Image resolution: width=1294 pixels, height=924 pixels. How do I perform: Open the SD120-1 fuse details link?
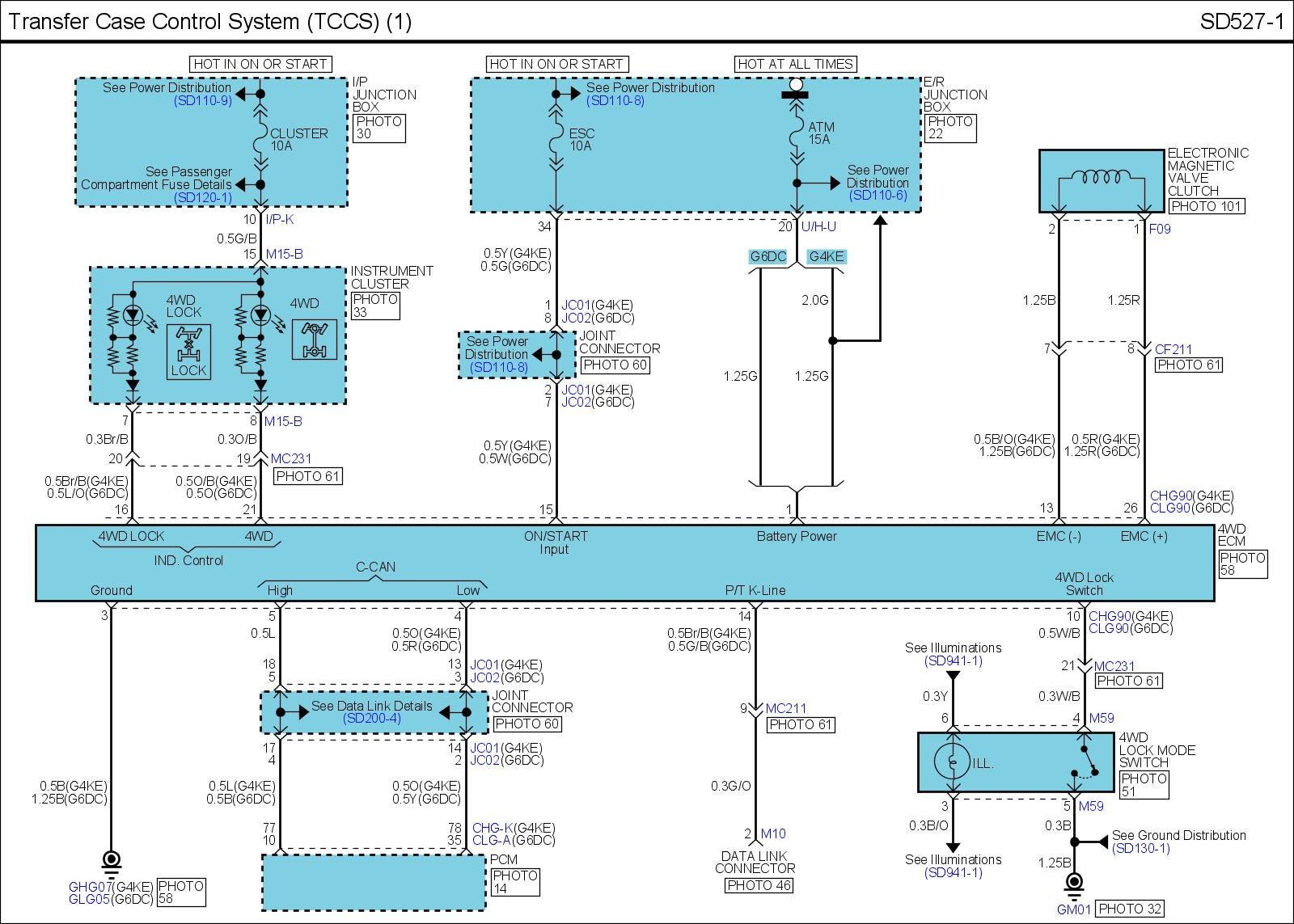click(x=202, y=197)
